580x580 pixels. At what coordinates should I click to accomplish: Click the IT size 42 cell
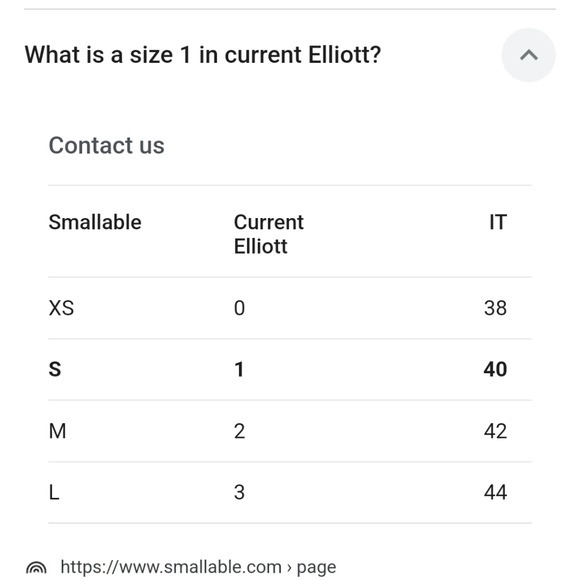point(495,431)
